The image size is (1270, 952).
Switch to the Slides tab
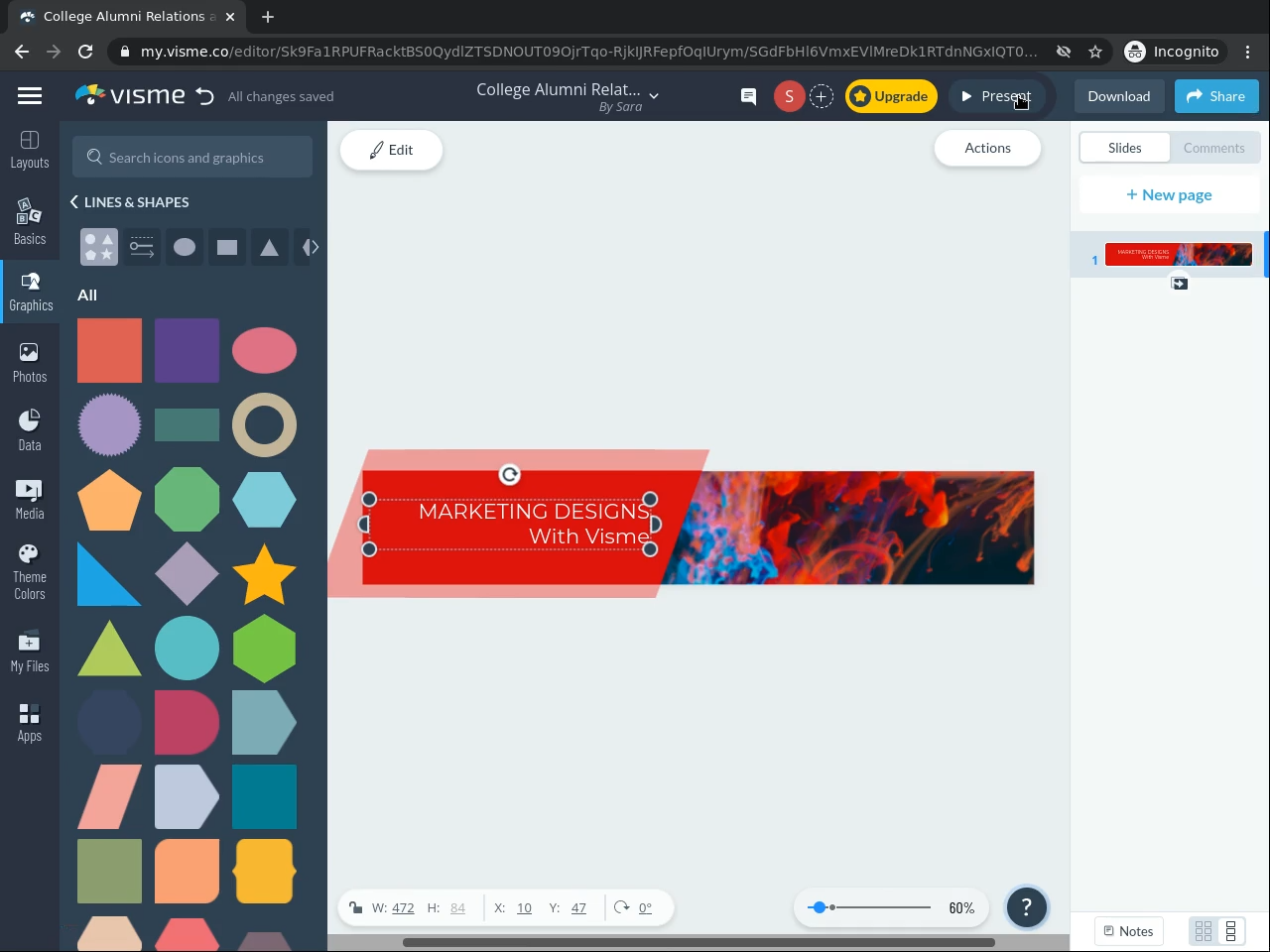[1124, 148]
